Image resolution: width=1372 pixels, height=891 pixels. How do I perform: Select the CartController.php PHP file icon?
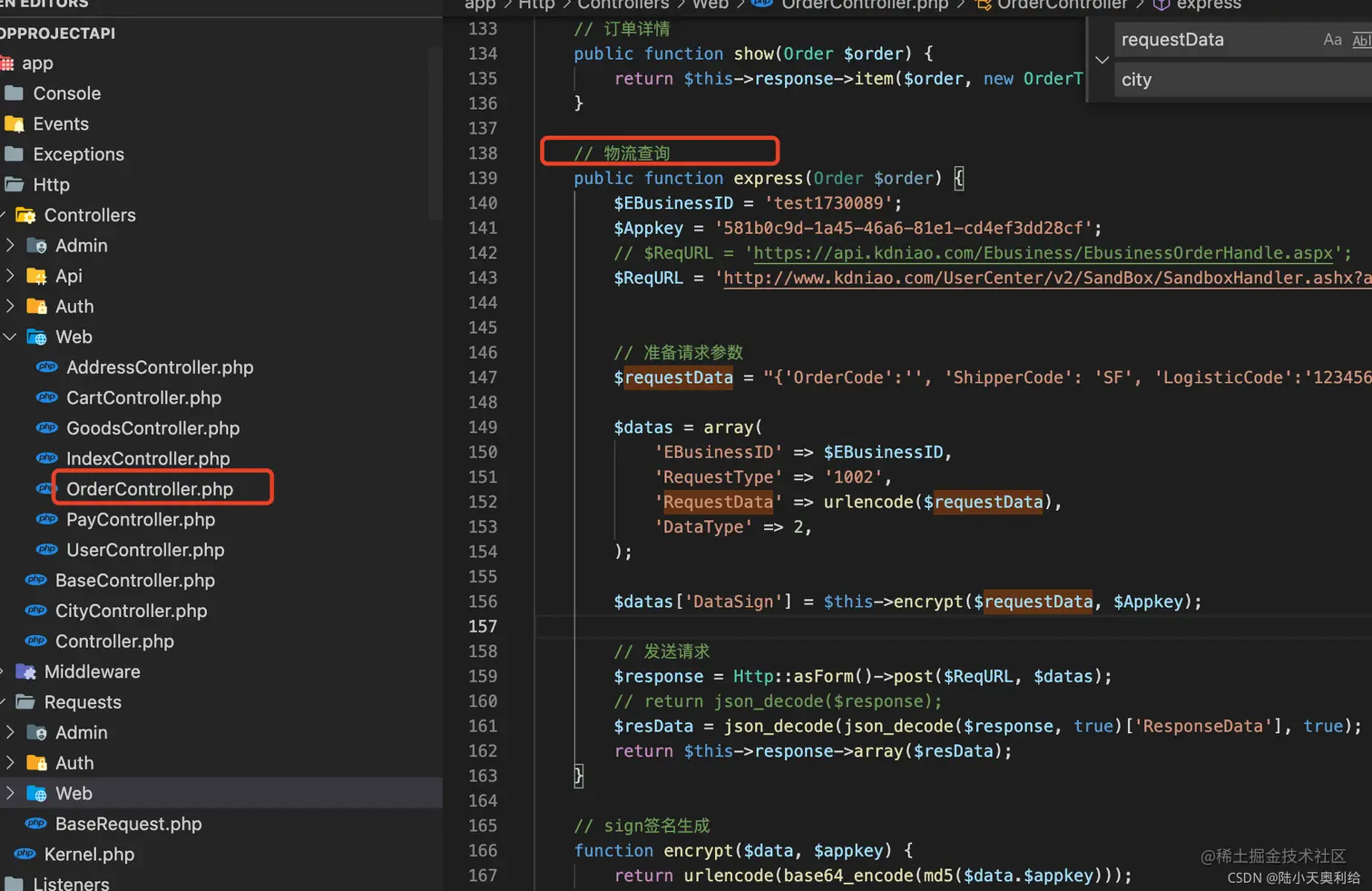click(47, 397)
